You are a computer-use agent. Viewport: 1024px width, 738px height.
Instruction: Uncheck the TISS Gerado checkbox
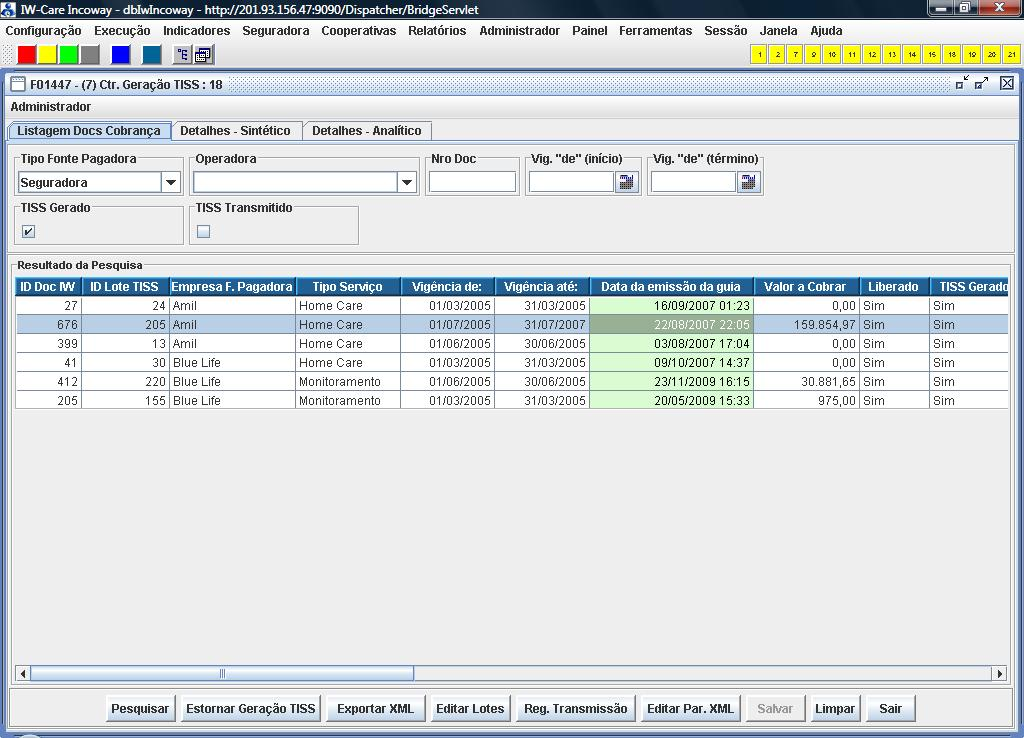[x=28, y=231]
